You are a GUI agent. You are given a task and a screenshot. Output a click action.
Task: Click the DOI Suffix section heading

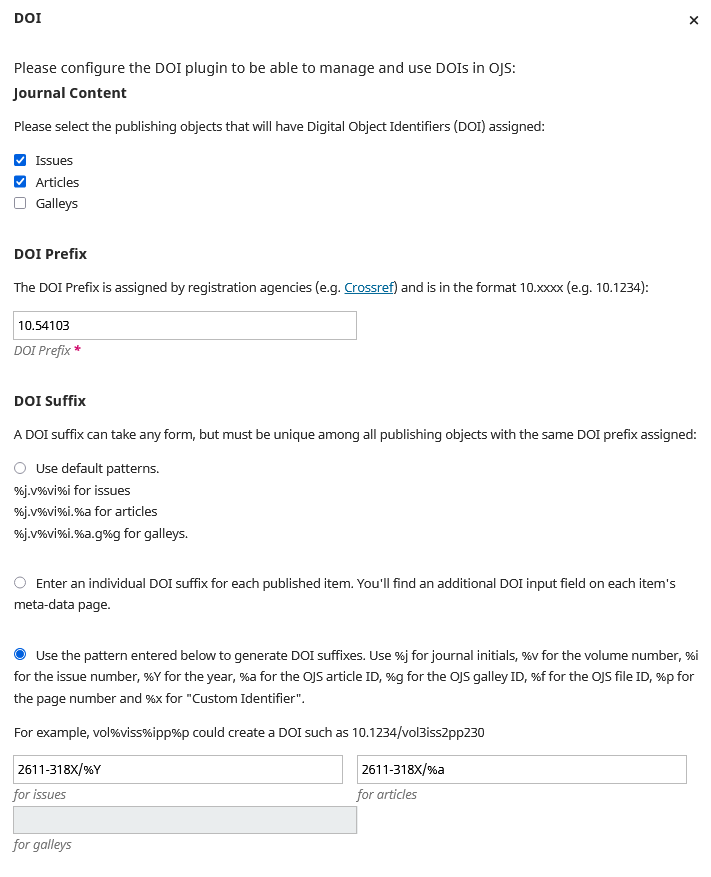coord(50,401)
